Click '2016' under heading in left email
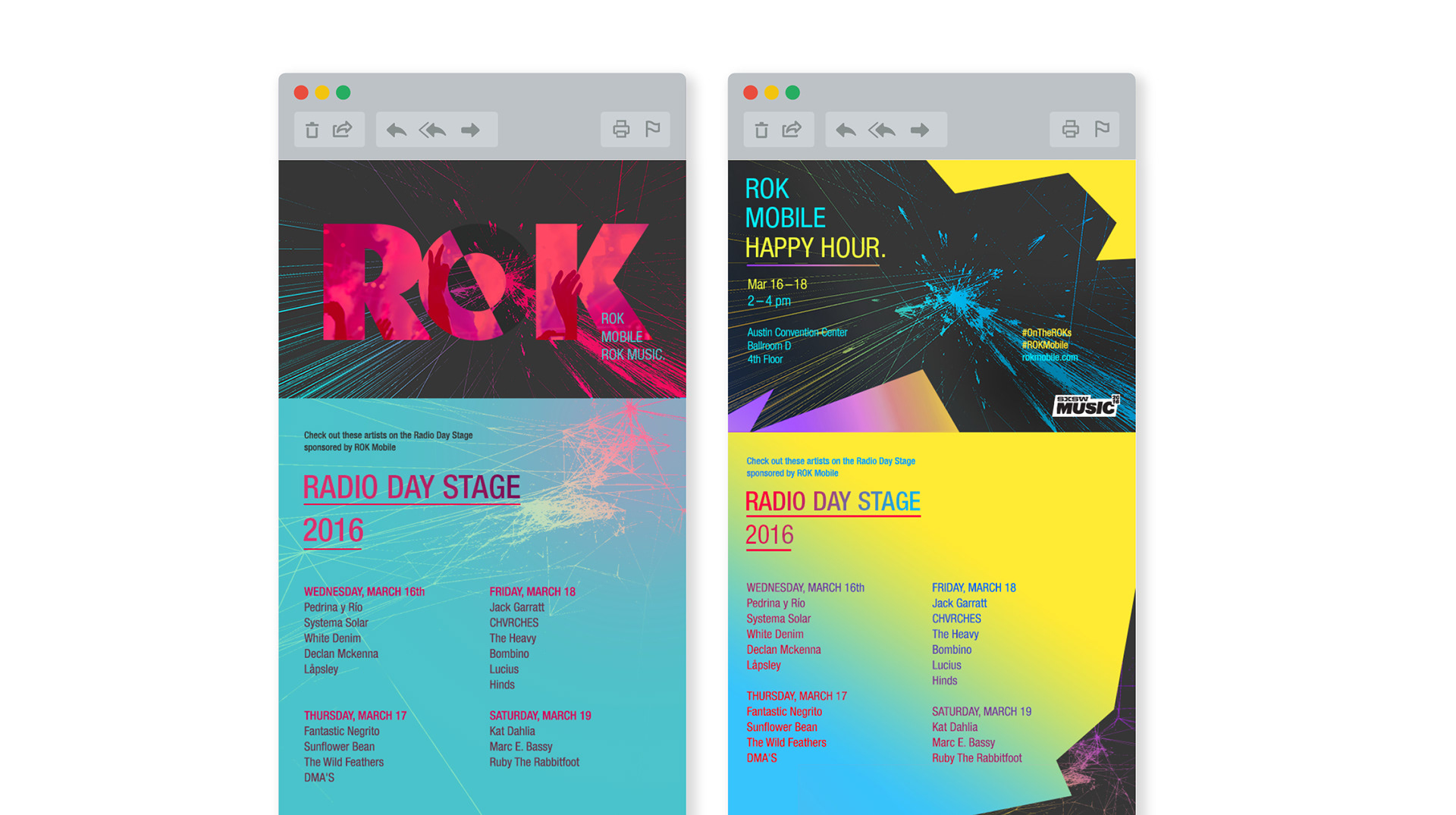 333,530
